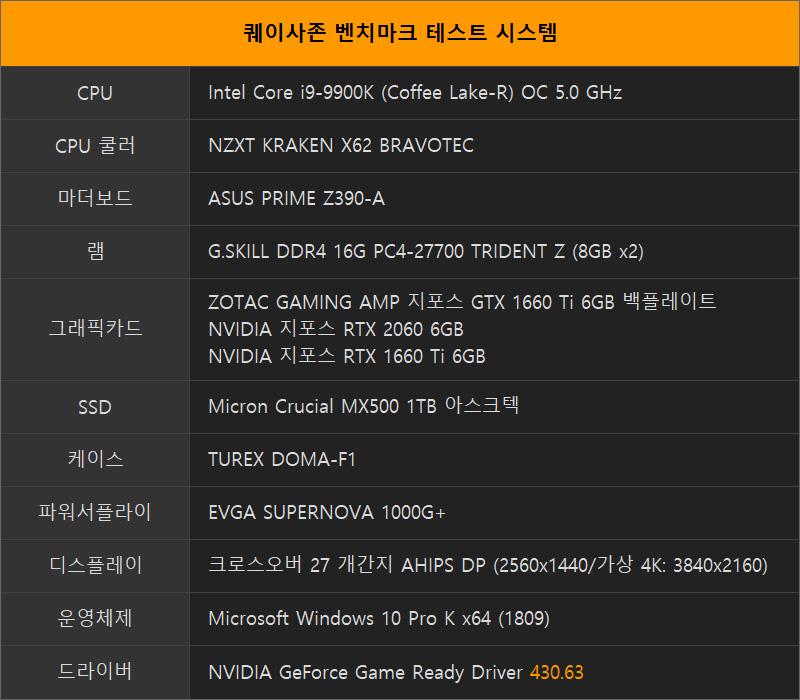Click the NVIDIA 지포스 RTX 1660 Ti 6GB line

(346, 356)
